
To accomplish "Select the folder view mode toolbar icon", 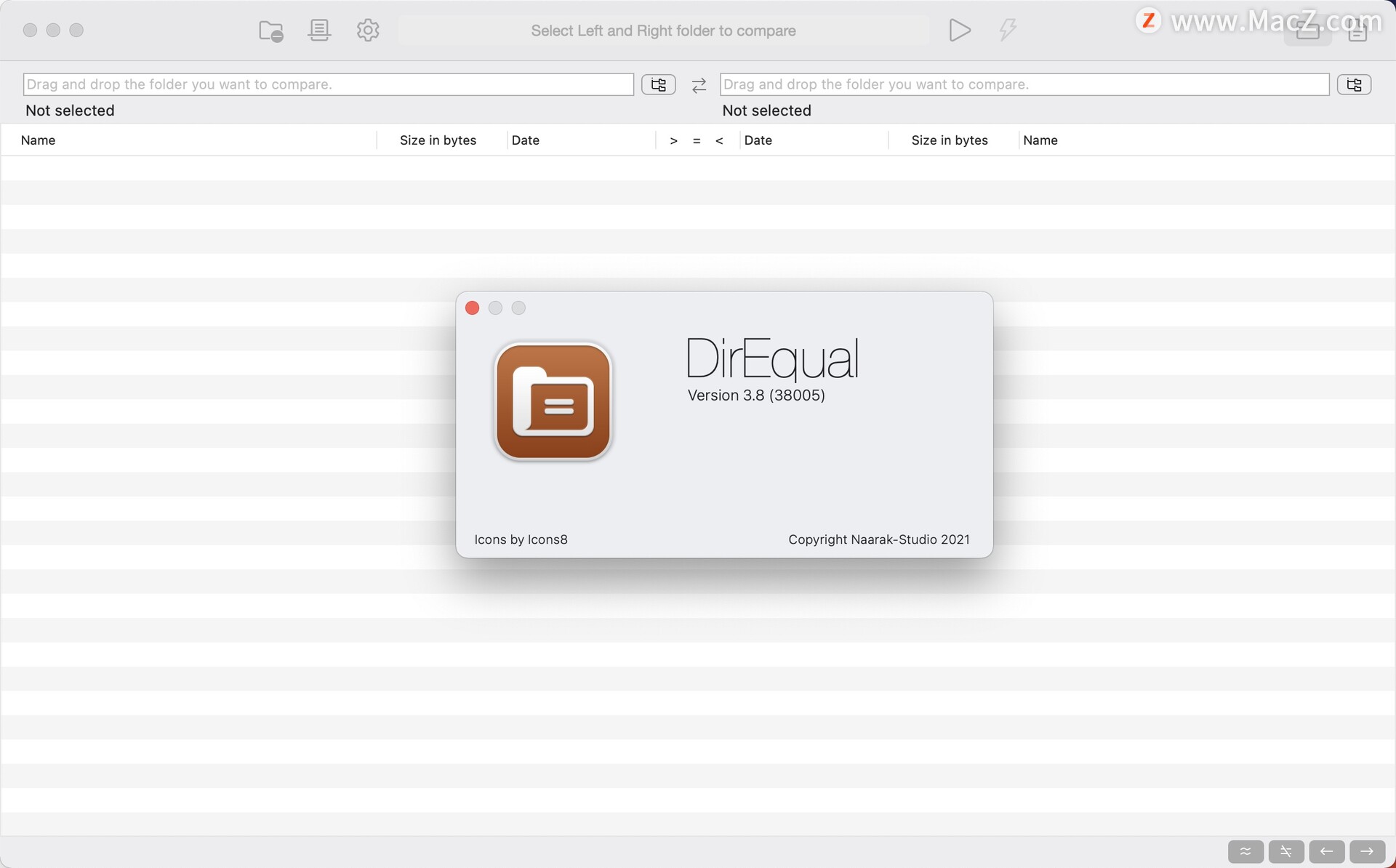I will point(1307,31).
